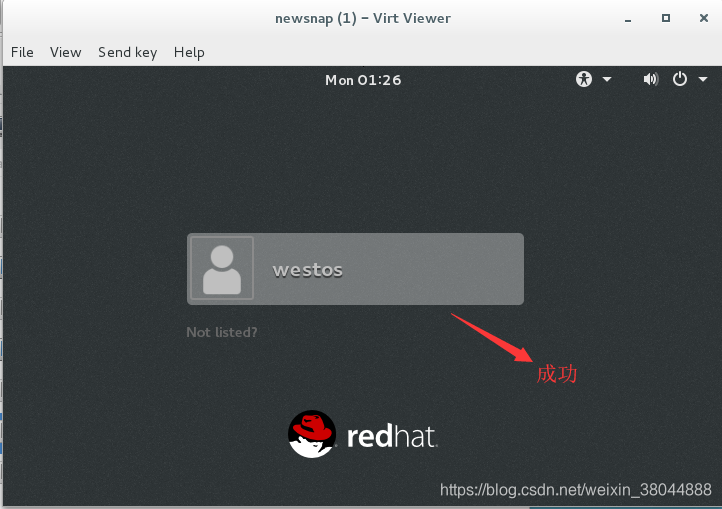The width and height of the screenshot is (722, 509).
Task: Expand the system menu arrow beside power icon
Action: tap(703, 79)
